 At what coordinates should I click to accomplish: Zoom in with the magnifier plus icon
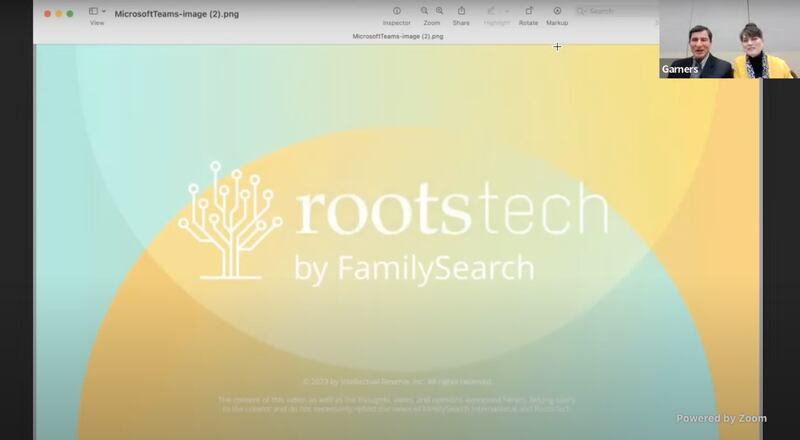click(439, 11)
